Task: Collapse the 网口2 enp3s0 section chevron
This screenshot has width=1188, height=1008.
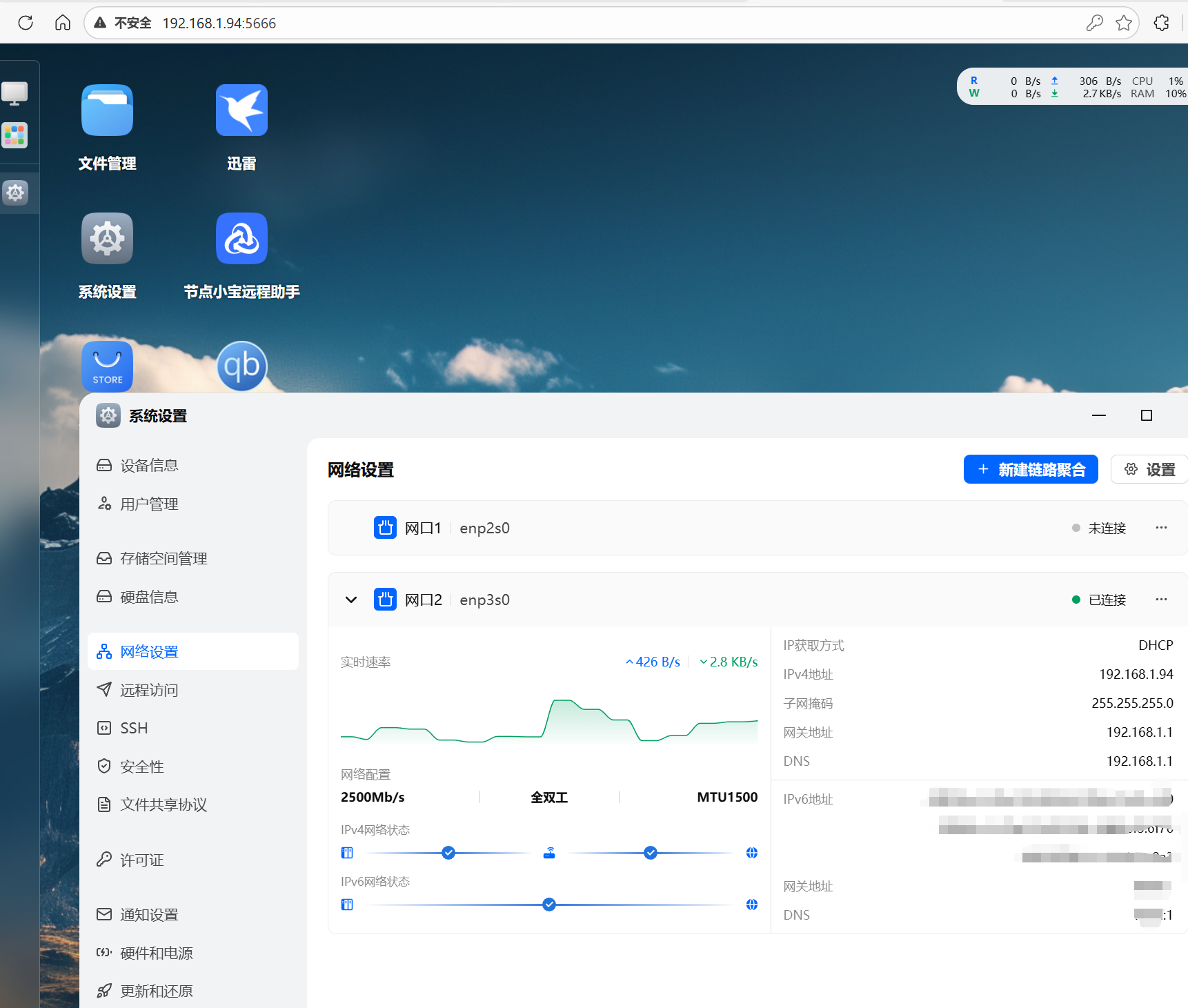Action: [x=351, y=600]
